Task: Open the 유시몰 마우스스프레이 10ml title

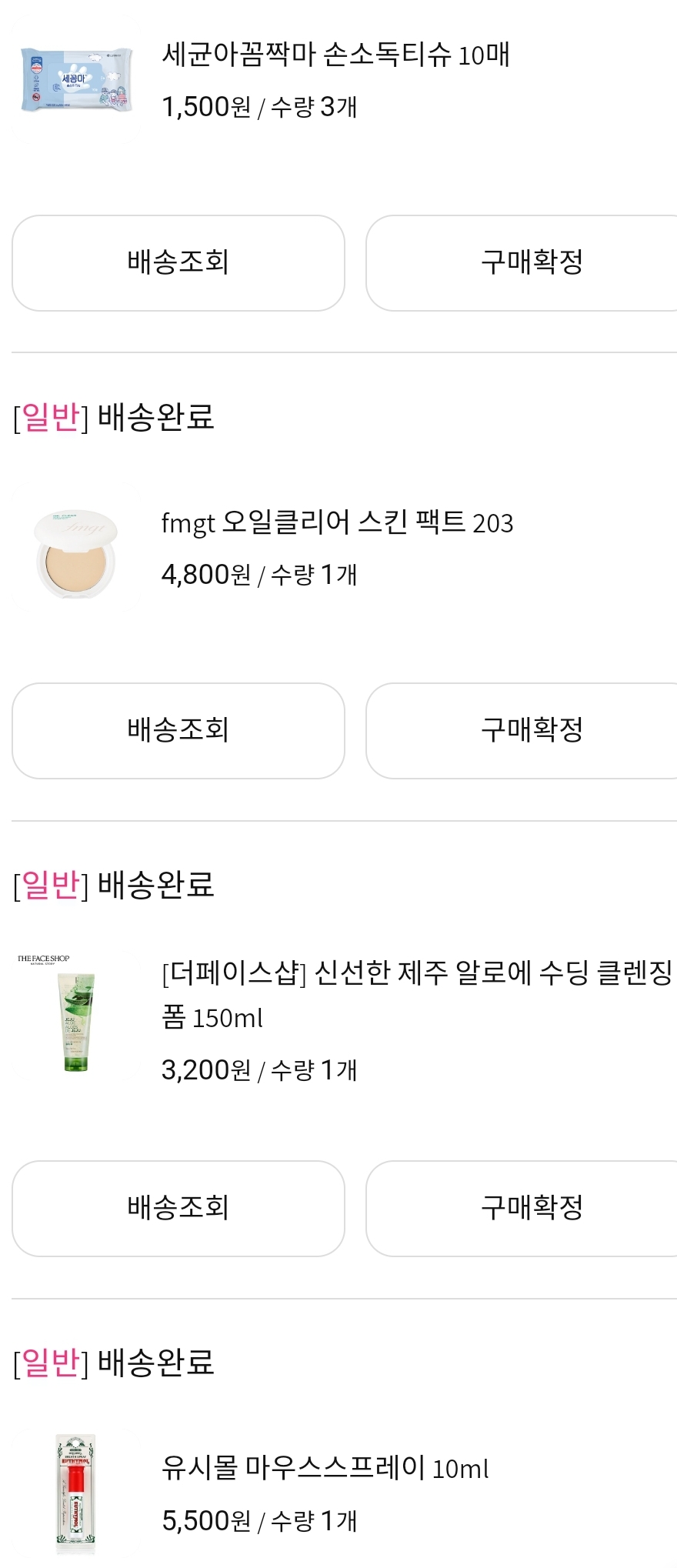Action: [x=325, y=1468]
